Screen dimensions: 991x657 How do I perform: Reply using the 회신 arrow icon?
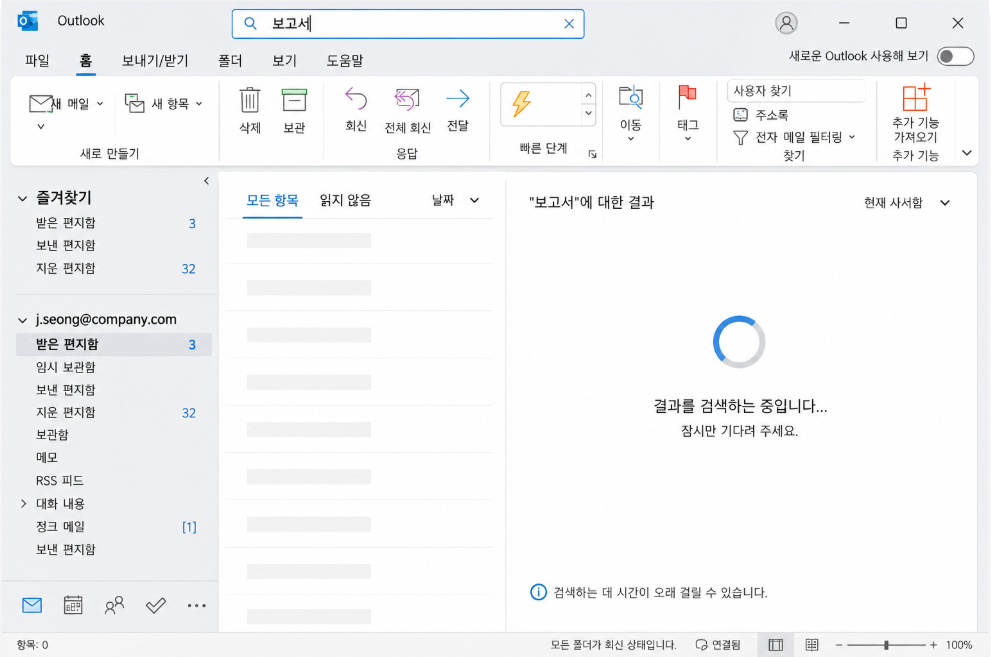(x=356, y=99)
